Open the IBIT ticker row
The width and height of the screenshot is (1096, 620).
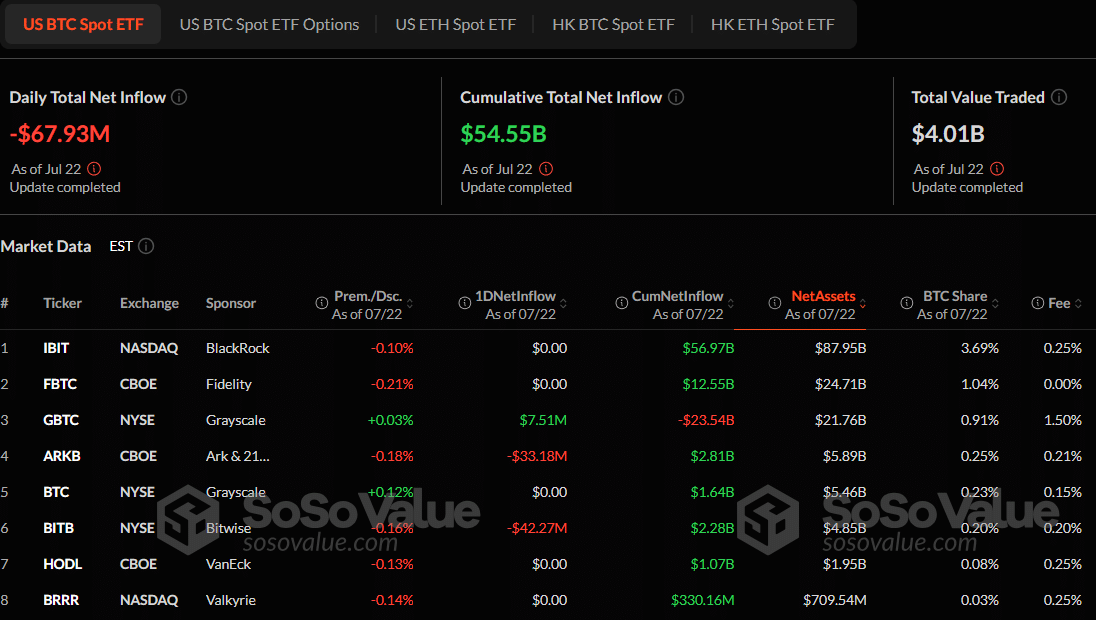pos(548,348)
